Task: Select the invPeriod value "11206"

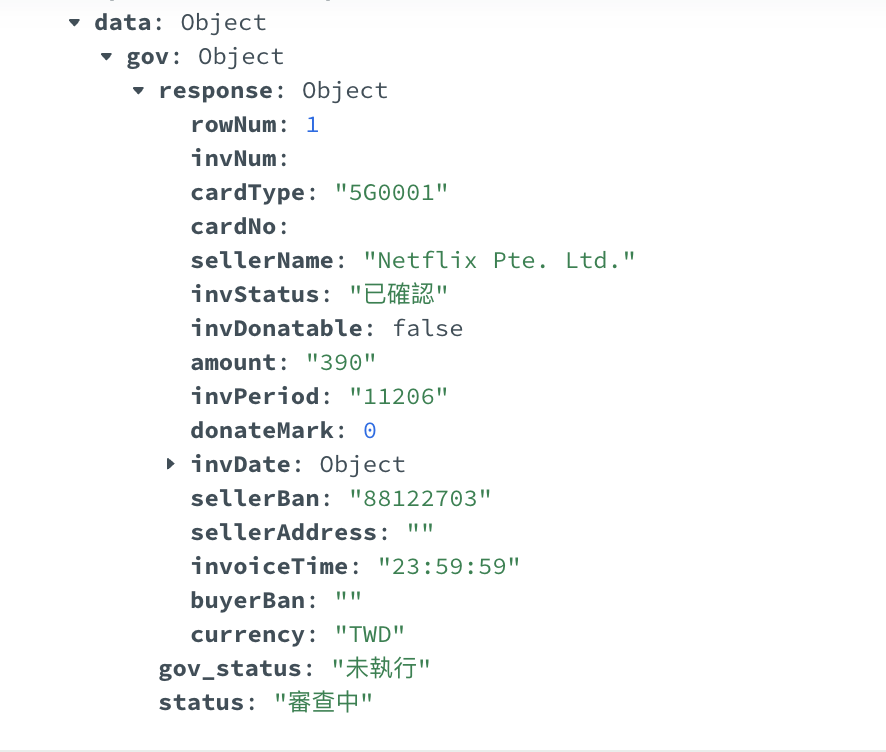Action: tap(398, 397)
